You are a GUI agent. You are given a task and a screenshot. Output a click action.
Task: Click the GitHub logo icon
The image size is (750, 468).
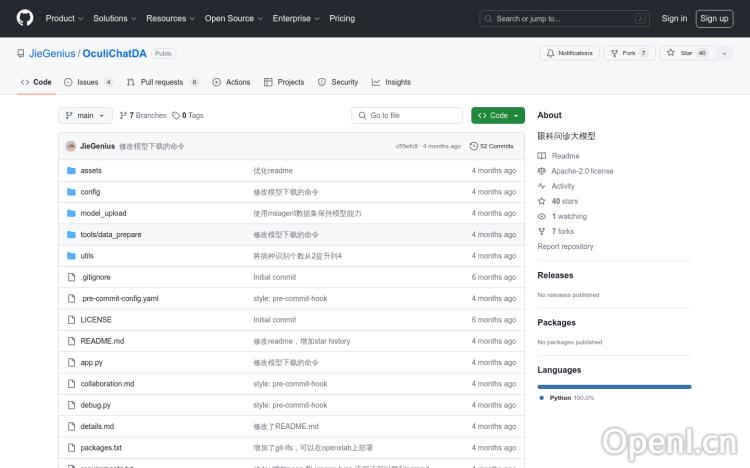(25, 18)
